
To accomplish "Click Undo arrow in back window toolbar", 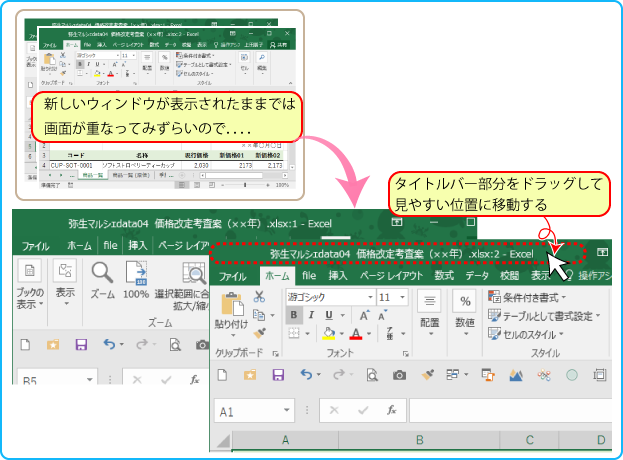I will [x=109, y=344].
